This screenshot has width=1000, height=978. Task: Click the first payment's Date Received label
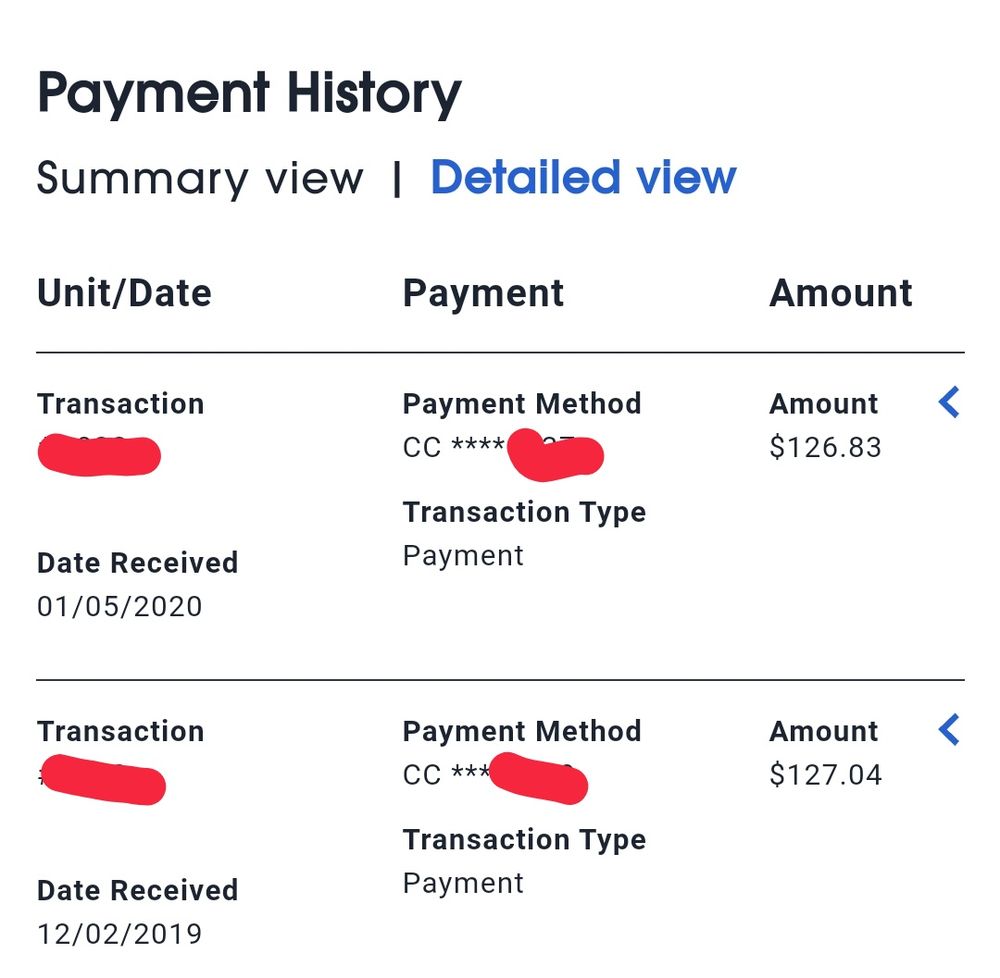tap(137, 563)
